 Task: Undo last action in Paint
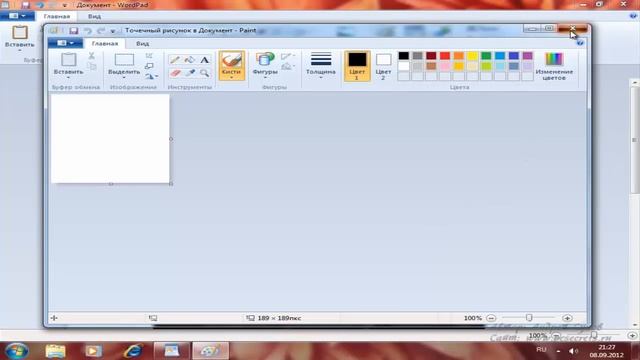(x=88, y=31)
